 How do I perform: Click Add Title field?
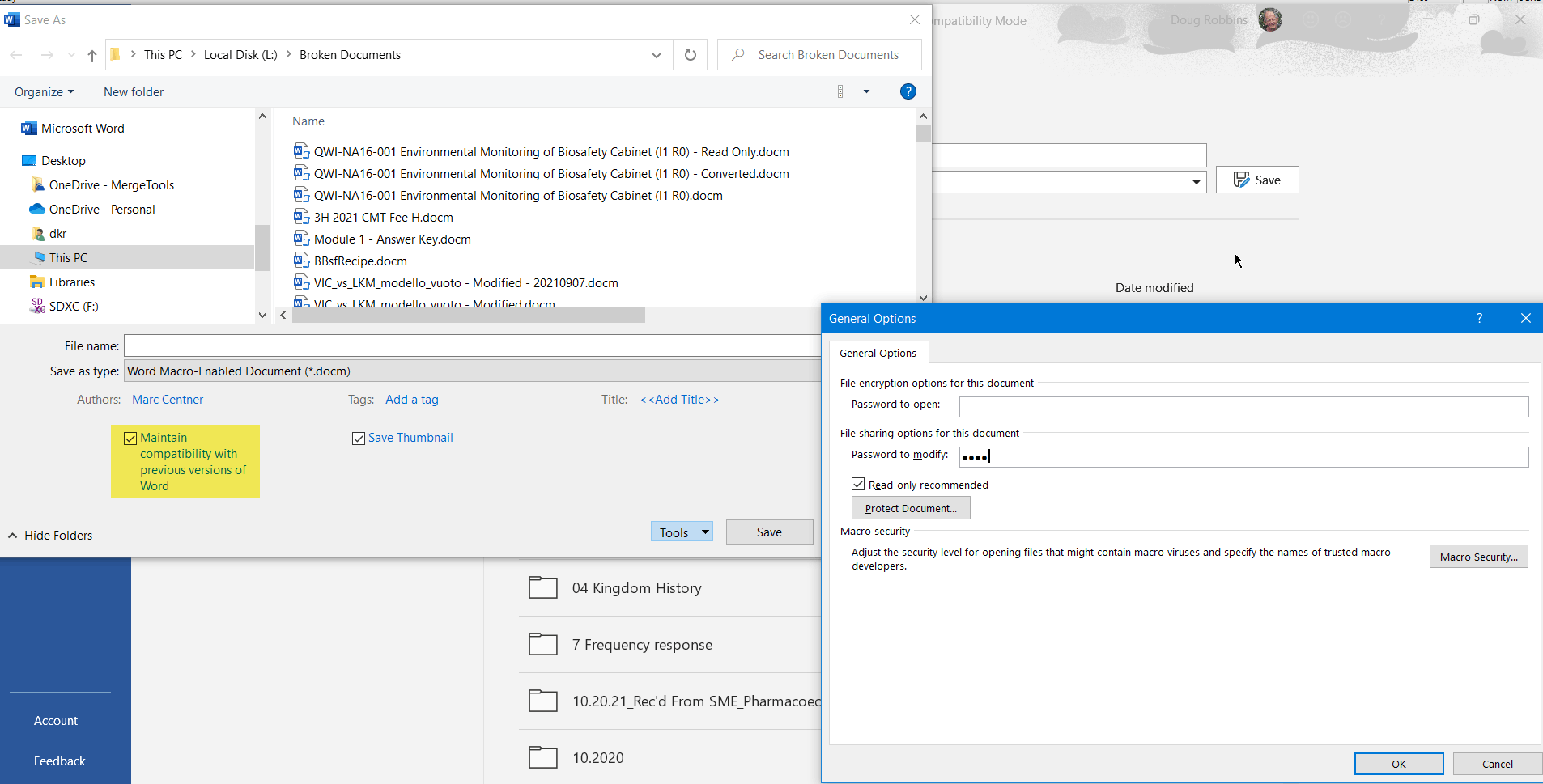(679, 400)
